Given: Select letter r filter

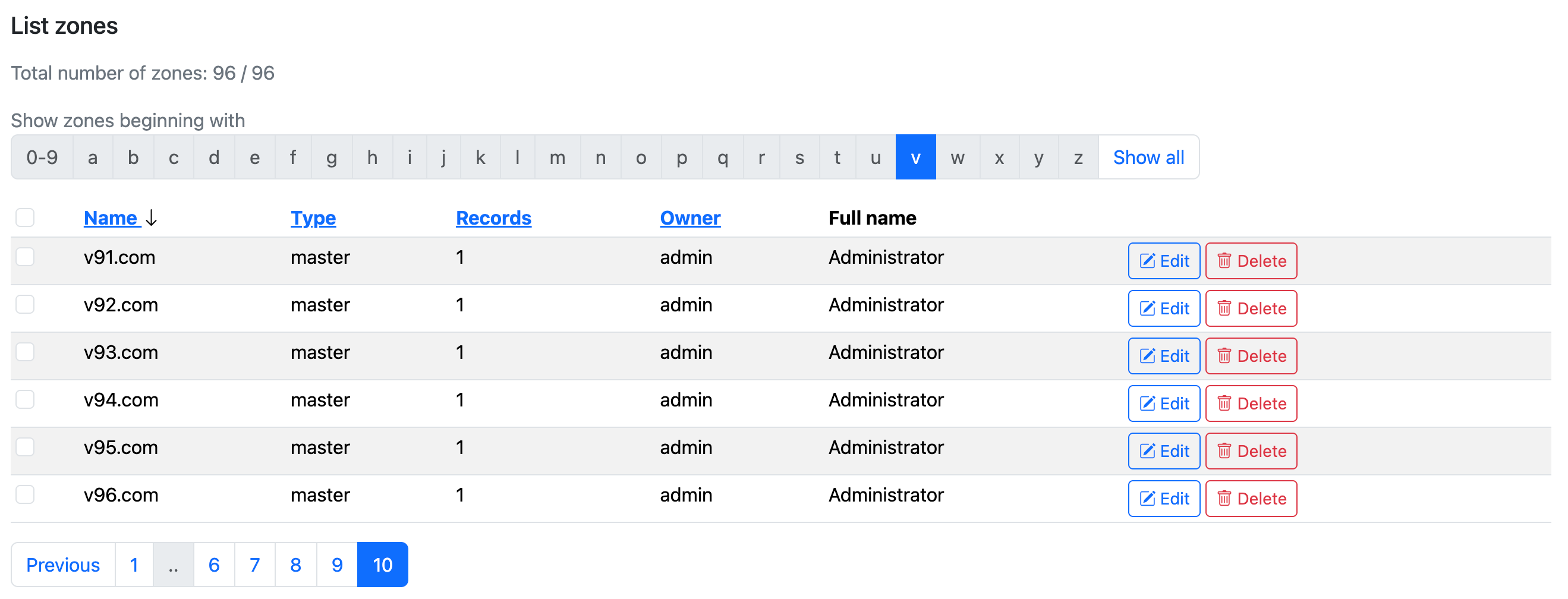Looking at the screenshot, I should pyautogui.click(x=761, y=157).
